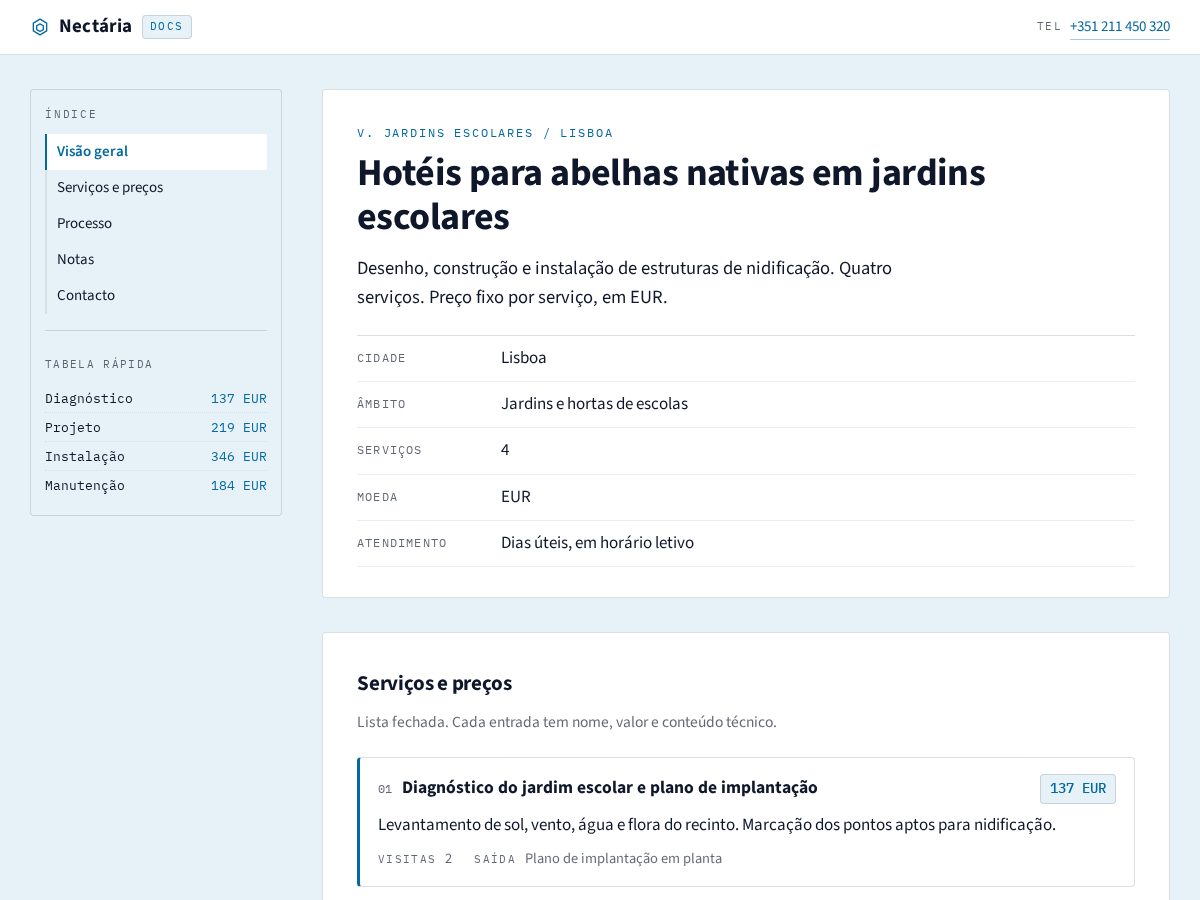The image size is (1200, 900).
Task: Click the ÍNDICE sidebar label
Action: pos(71,115)
